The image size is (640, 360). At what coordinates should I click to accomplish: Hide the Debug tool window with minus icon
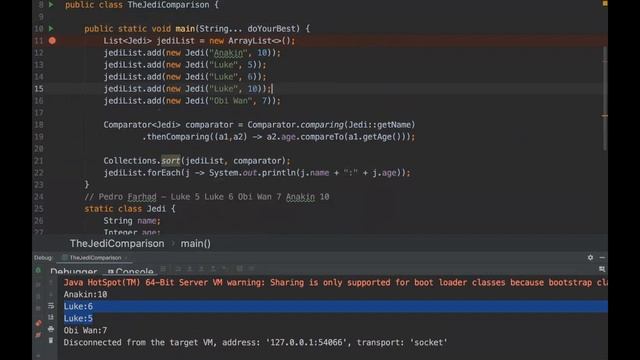[602, 257]
